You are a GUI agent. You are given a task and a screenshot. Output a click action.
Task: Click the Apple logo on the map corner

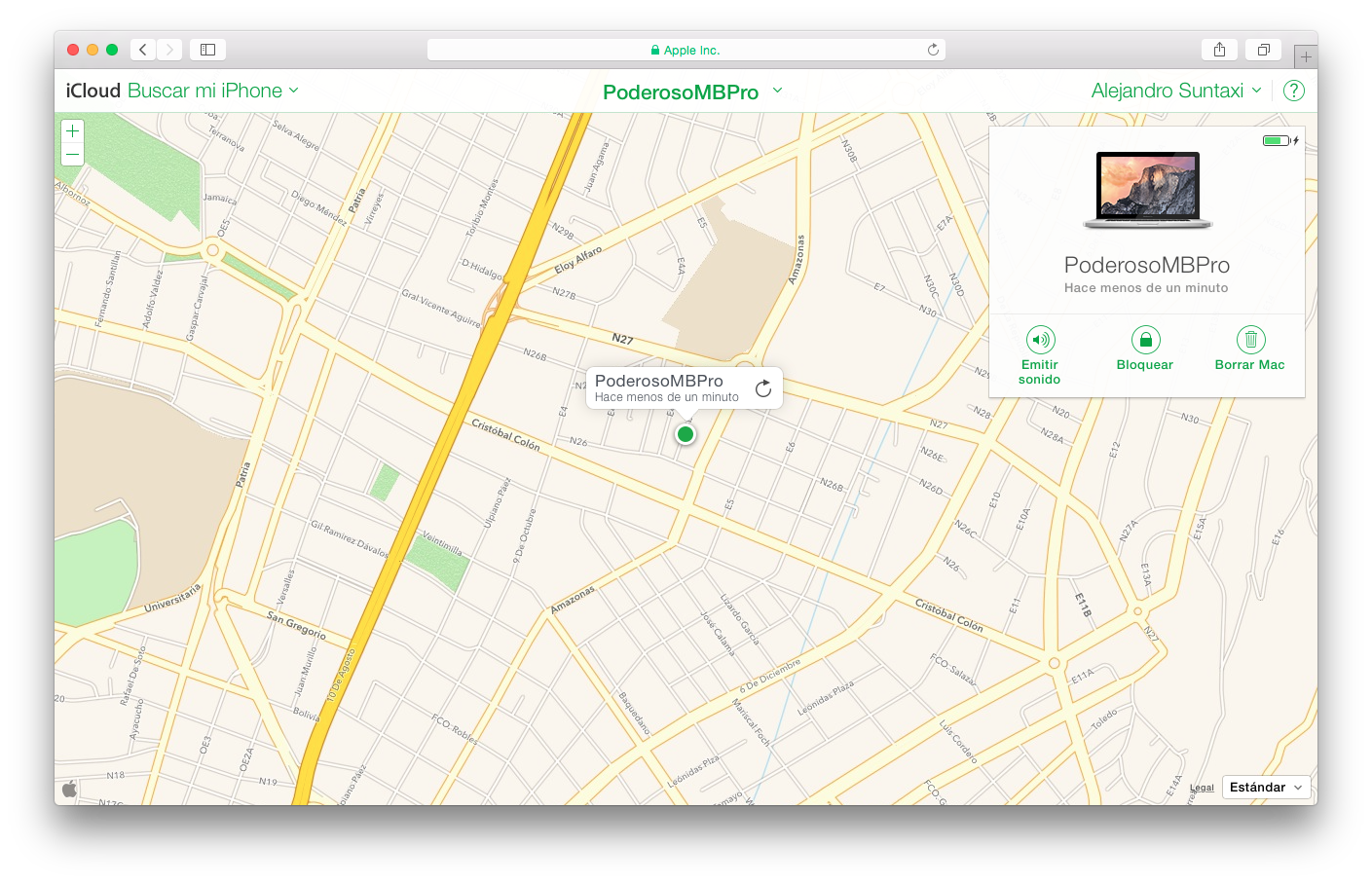pyautogui.click(x=69, y=789)
